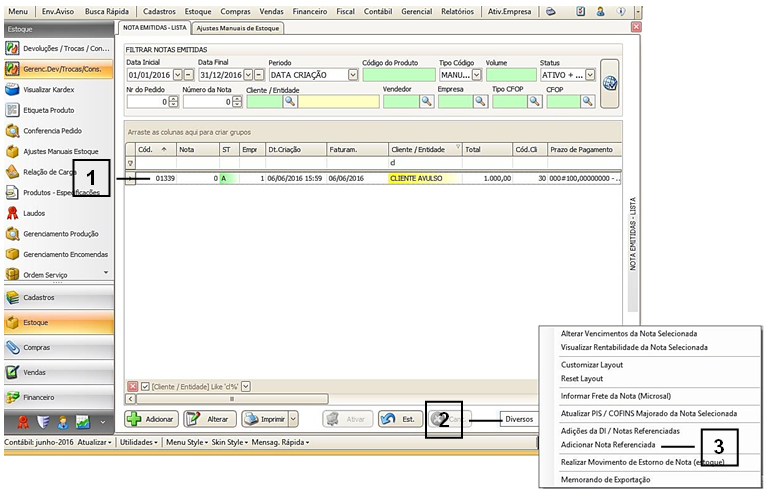766x493 pixels.
Task: Open the Data Inicial date picker dropdown
Action: (x=177, y=75)
